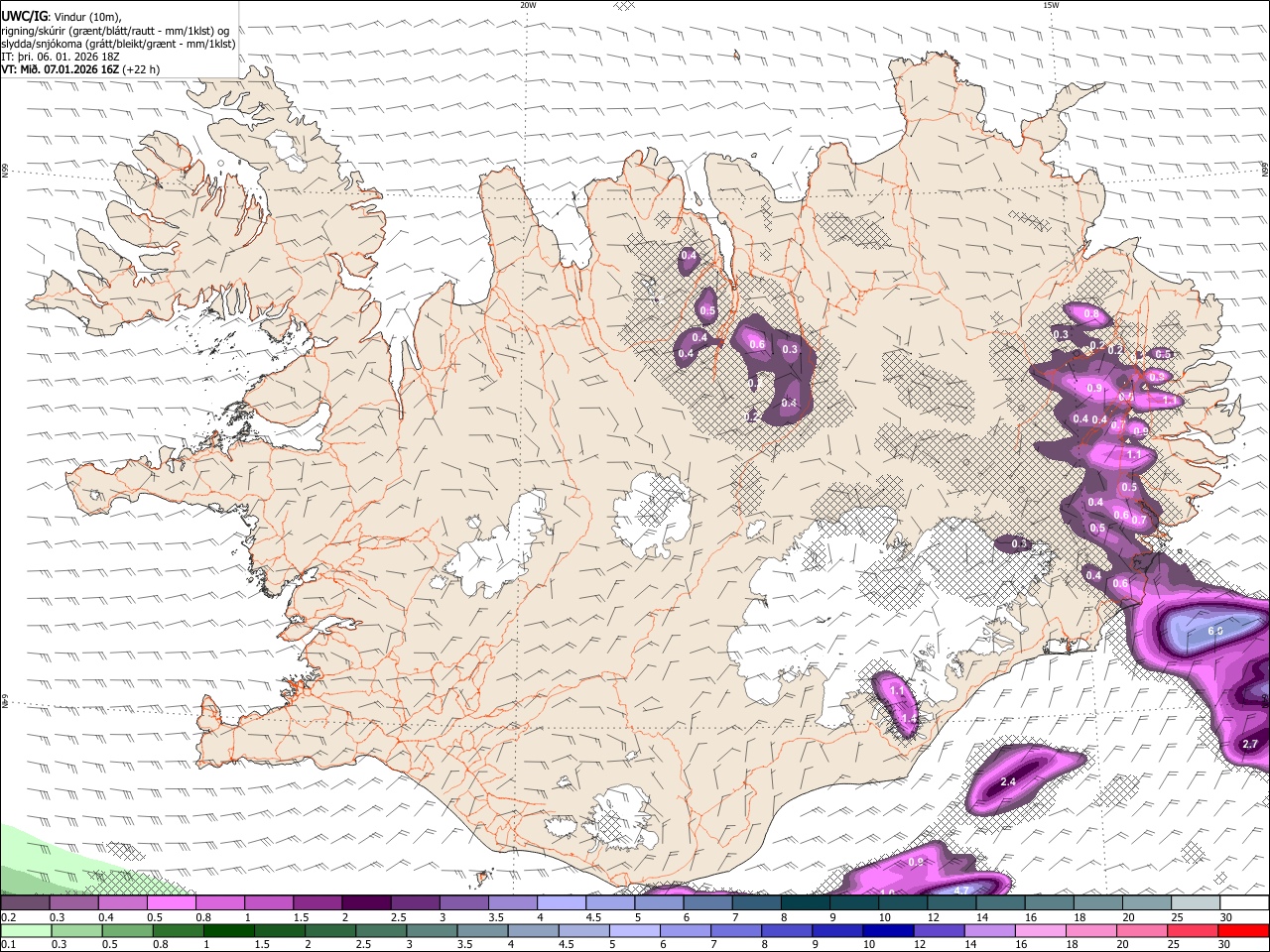Click the upper legend swatch labeled 14
Image resolution: width=1270 pixels, height=952 pixels.
[1000, 903]
